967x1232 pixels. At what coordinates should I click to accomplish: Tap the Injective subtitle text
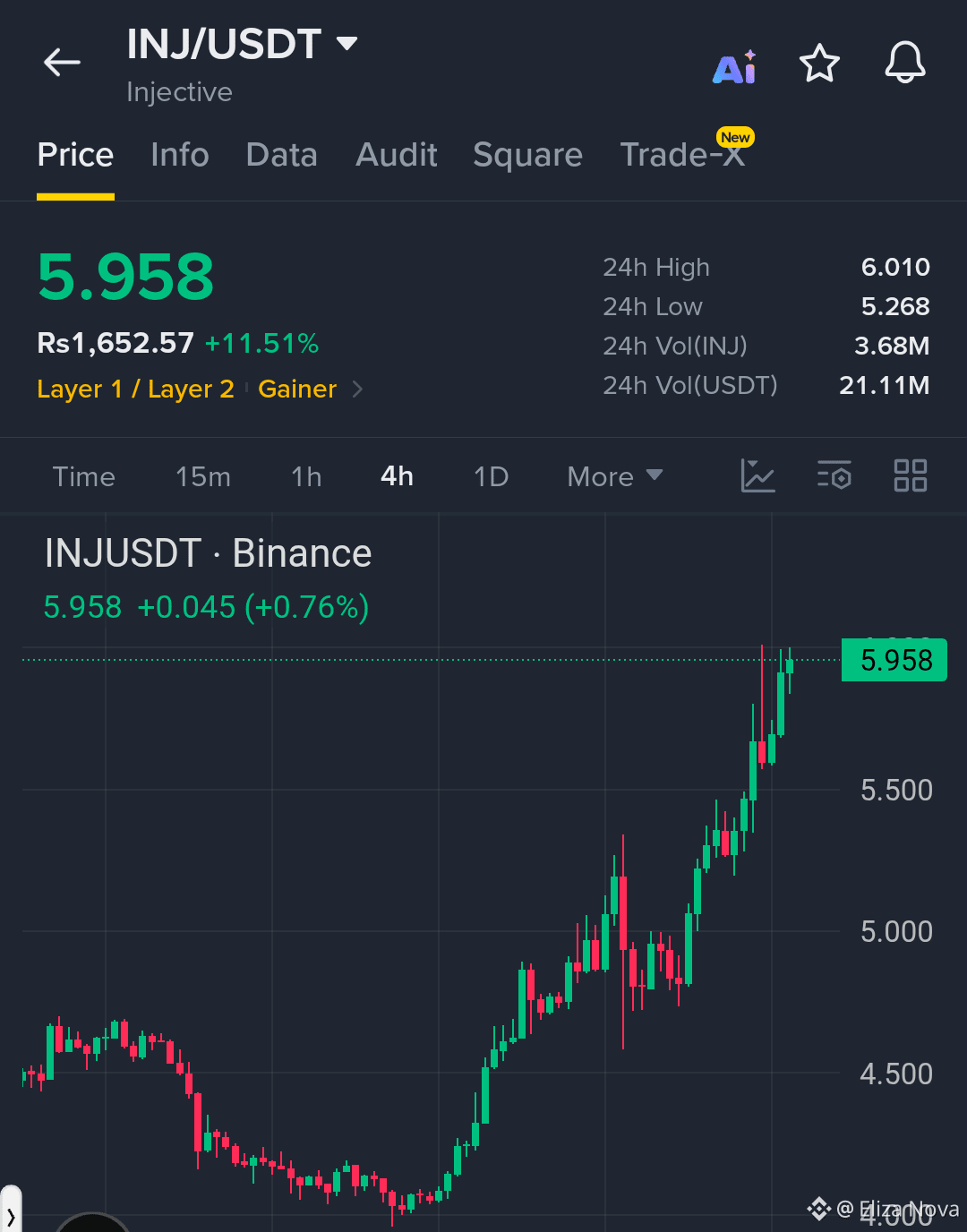[179, 92]
